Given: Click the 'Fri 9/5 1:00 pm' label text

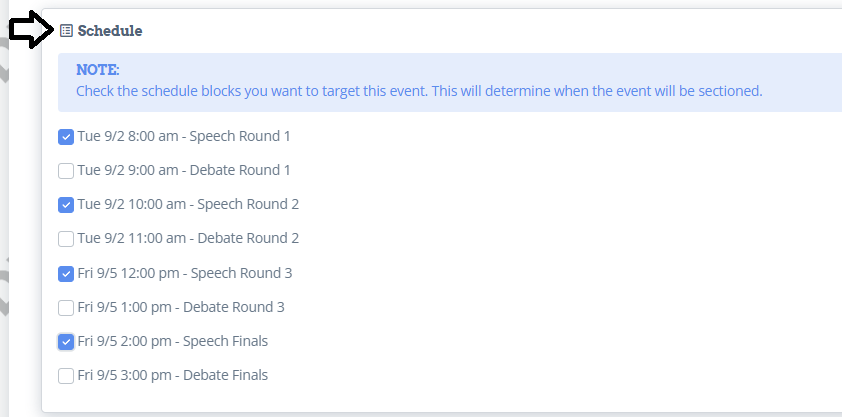Looking at the screenshot, I should pyautogui.click(x=125, y=307).
